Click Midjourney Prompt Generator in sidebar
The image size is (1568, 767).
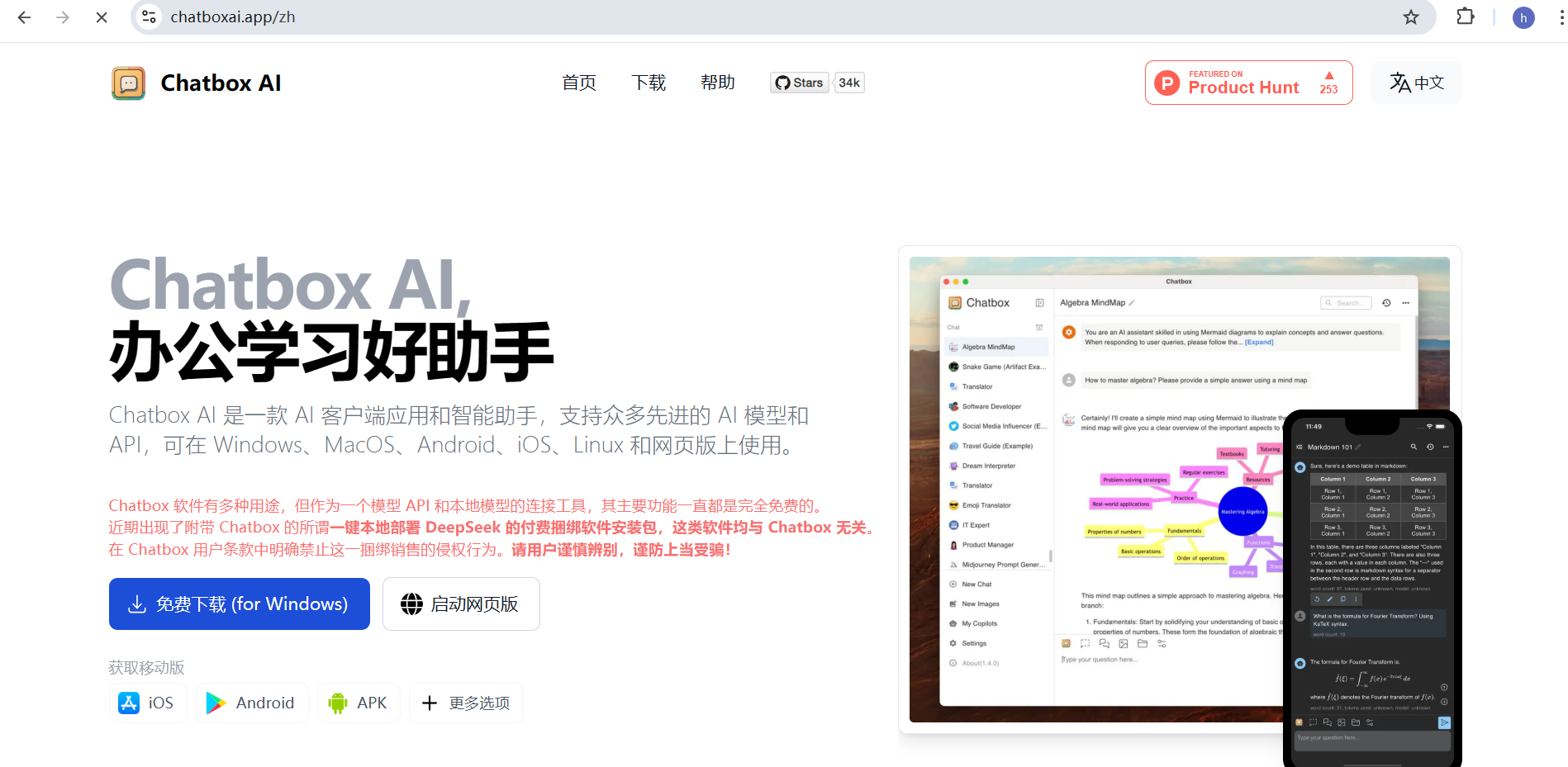point(996,565)
